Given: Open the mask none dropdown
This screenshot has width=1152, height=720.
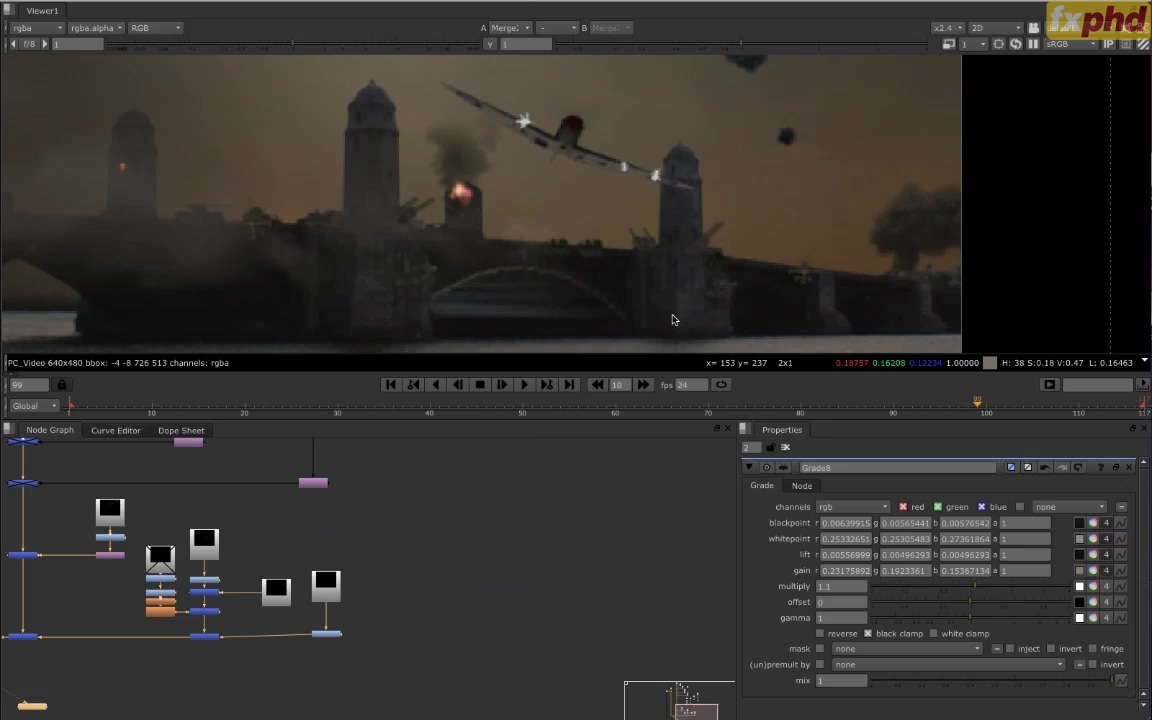Looking at the screenshot, I should coord(907,649).
